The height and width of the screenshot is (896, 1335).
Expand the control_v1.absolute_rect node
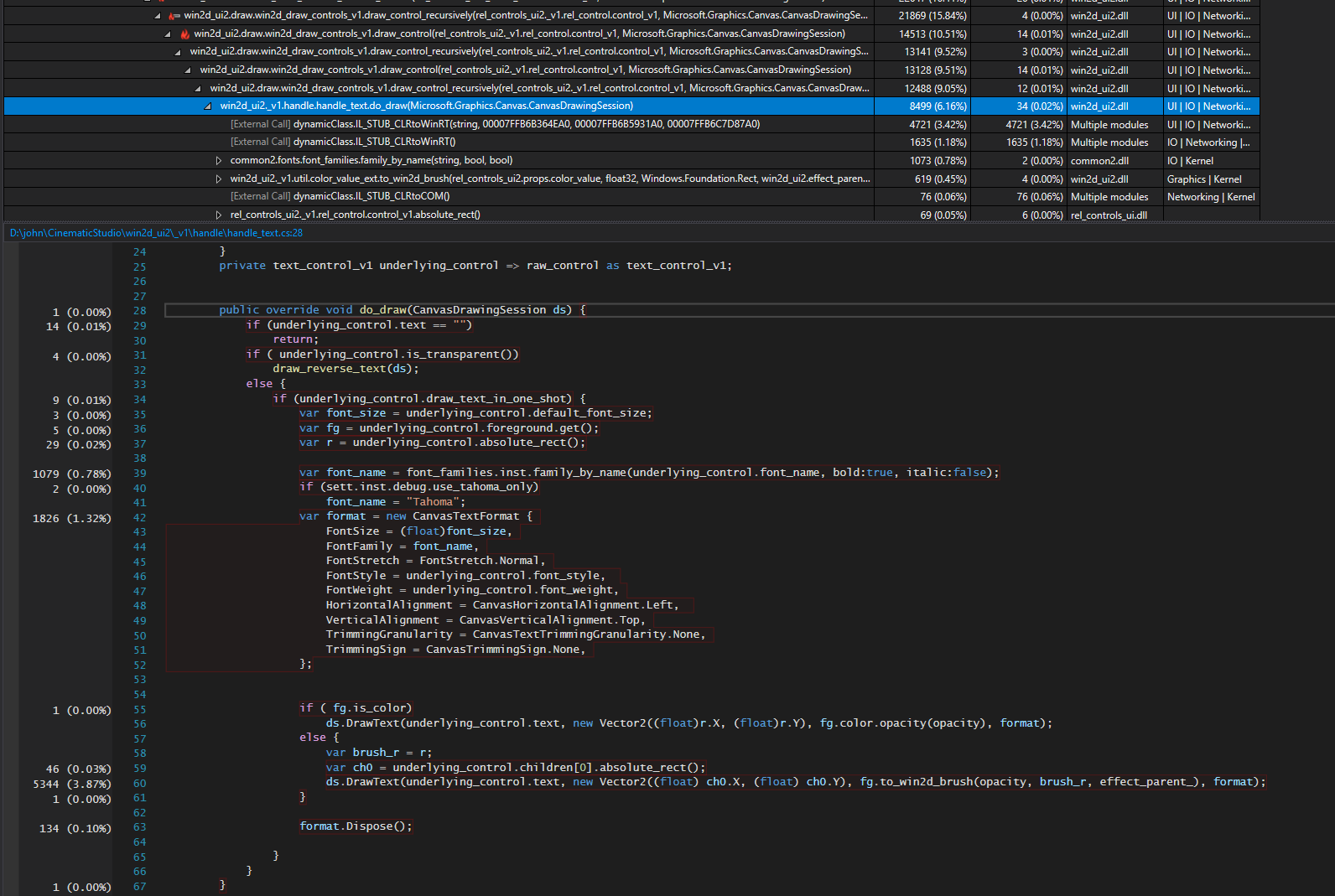[x=219, y=215]
